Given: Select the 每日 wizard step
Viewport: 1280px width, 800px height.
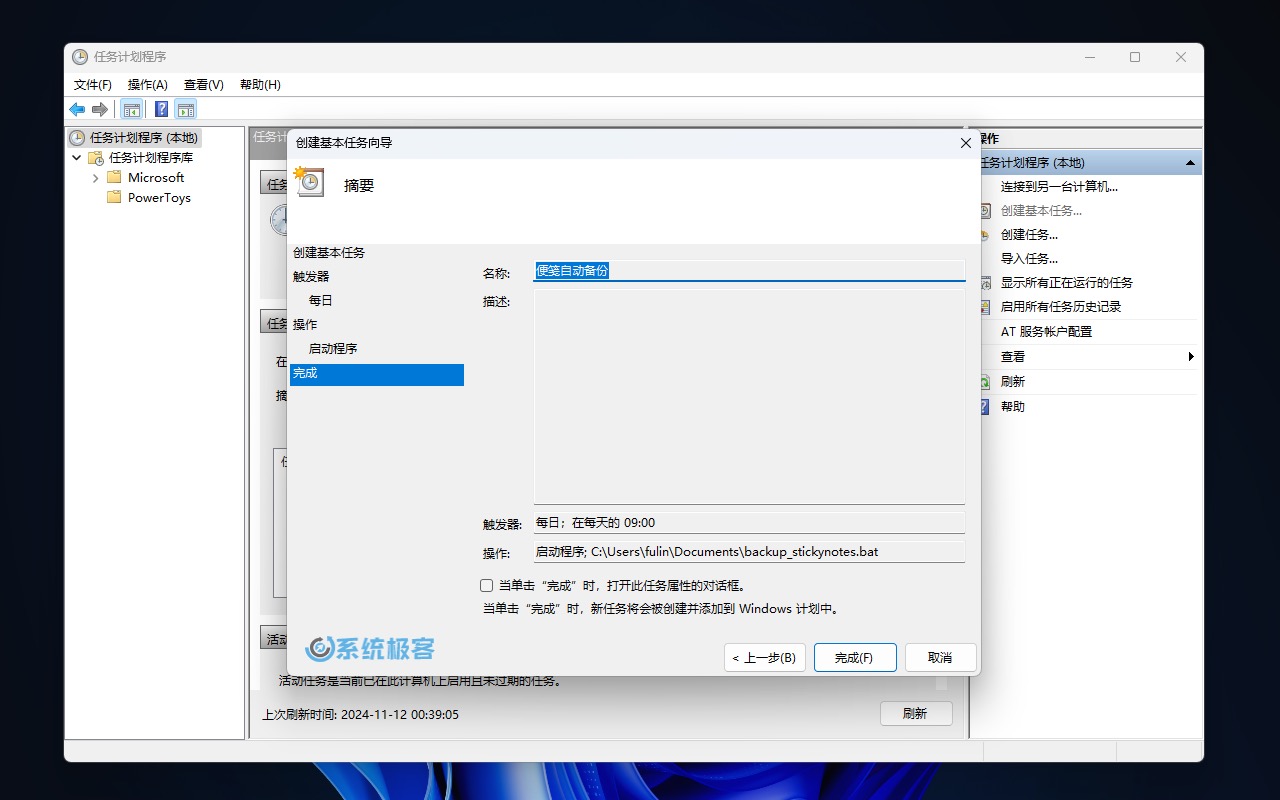Looking at the screenshot, I should (321, 301).
